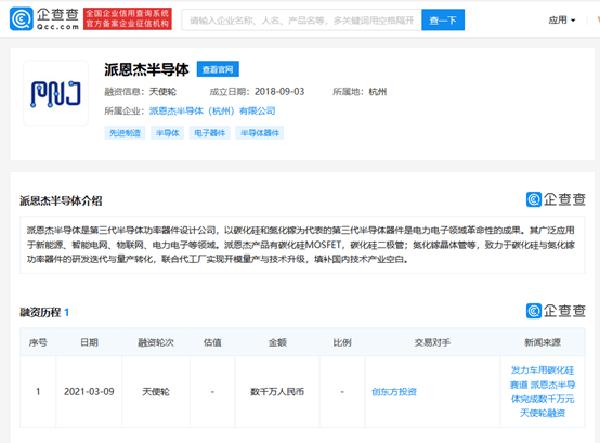Select the 半导体 tag
600x443 pixels.
(x=166, y=132)
